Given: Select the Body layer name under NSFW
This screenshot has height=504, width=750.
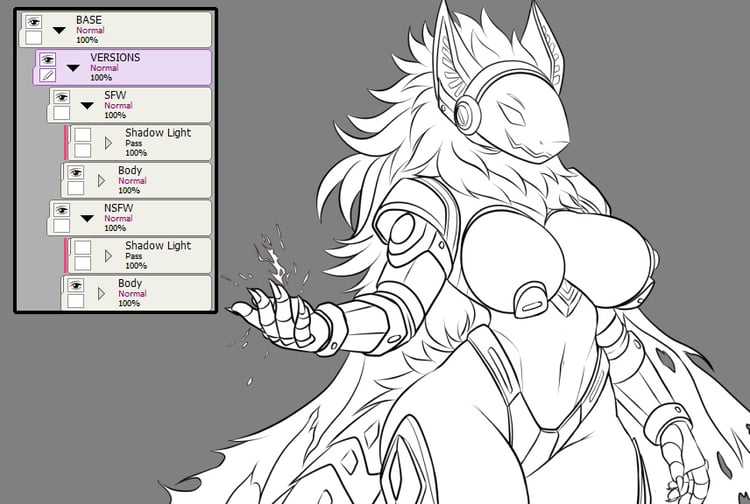Looking at the screenshot, I should pyautogui.click(x=130, y=283).
